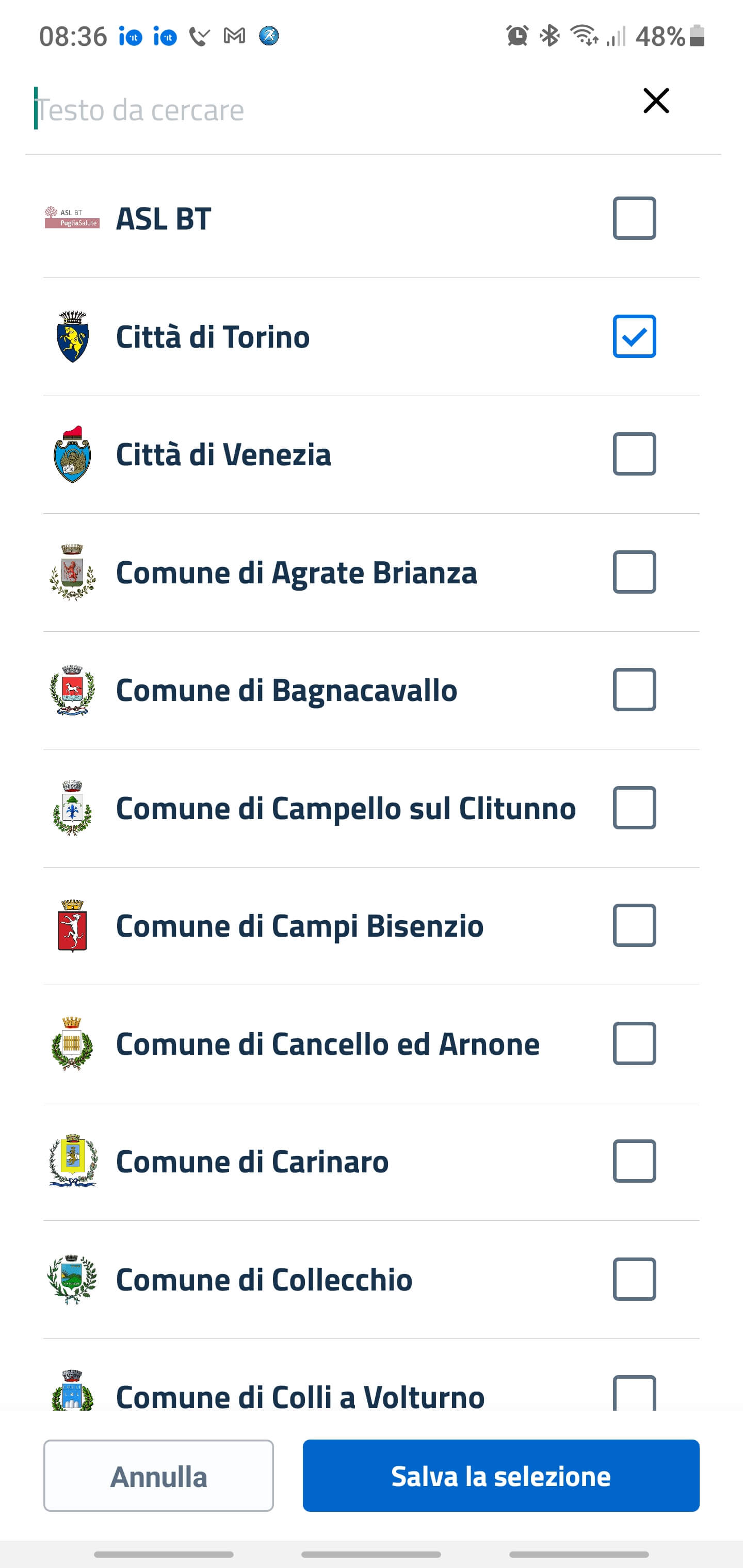
Task: Check the Comune di Bagnacavallo checkbox
Action: click(634, 690)
